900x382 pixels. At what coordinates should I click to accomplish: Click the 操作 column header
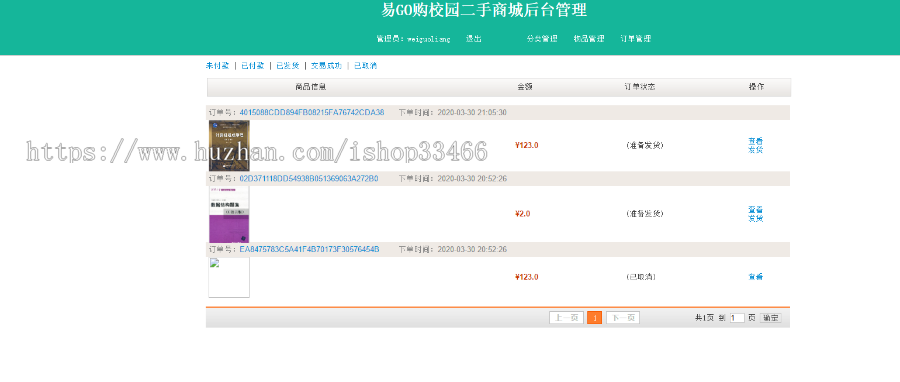pos(757,87)
